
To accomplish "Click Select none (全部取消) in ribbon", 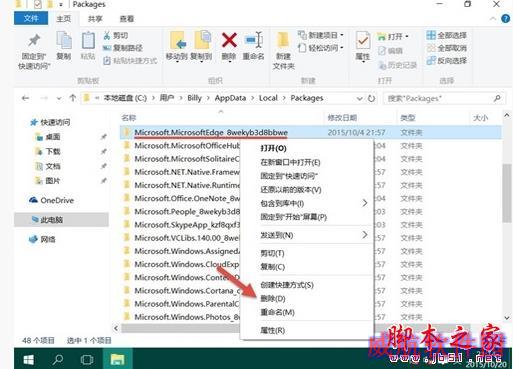I will click(447, 48).
